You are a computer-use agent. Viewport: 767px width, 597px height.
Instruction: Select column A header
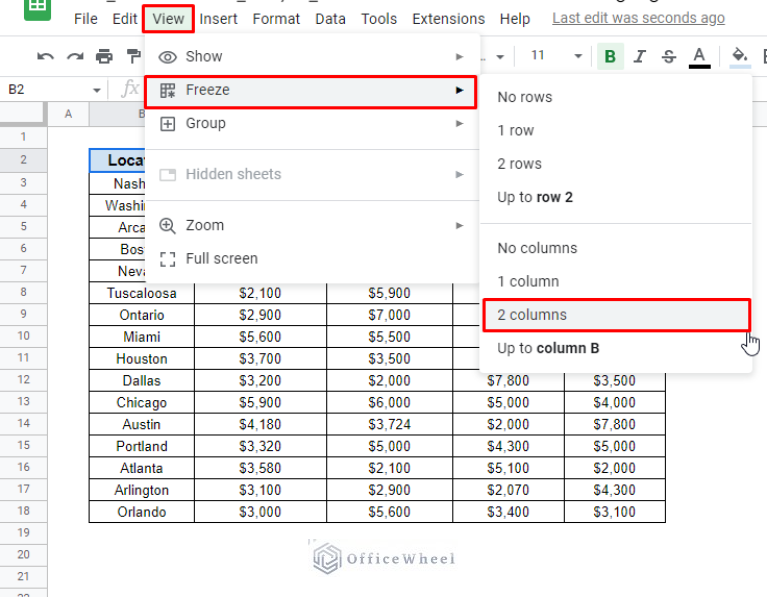[x=68, y=114]
